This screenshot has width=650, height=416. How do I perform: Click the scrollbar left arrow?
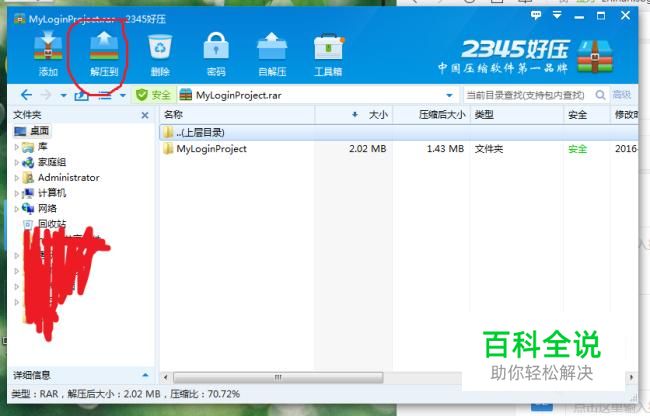click(166, 377)
